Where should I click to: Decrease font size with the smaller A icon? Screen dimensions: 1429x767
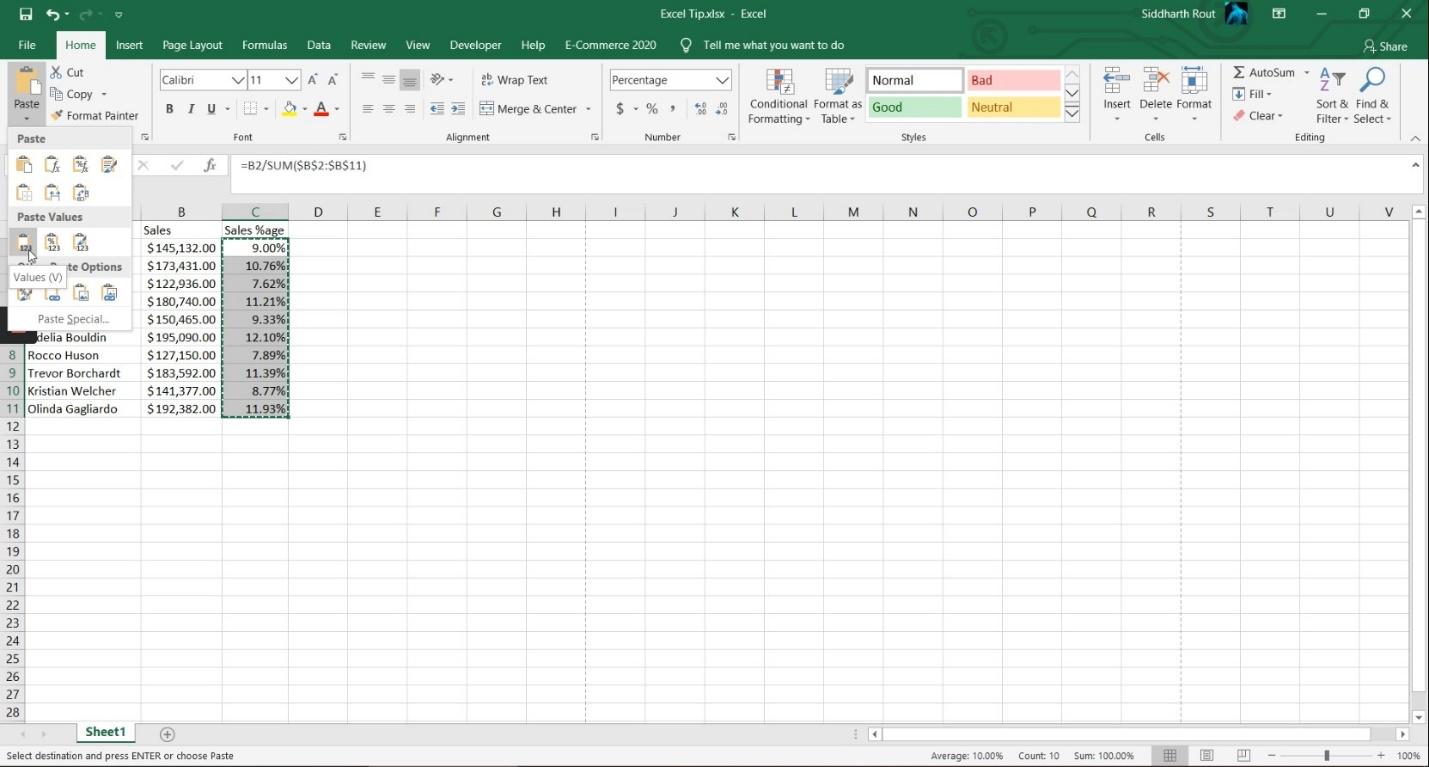coord(331,80)
